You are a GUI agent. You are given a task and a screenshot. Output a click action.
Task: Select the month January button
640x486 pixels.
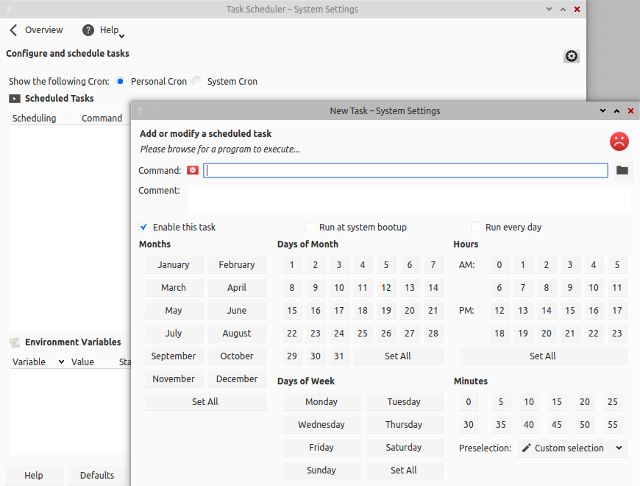point(173,265)
